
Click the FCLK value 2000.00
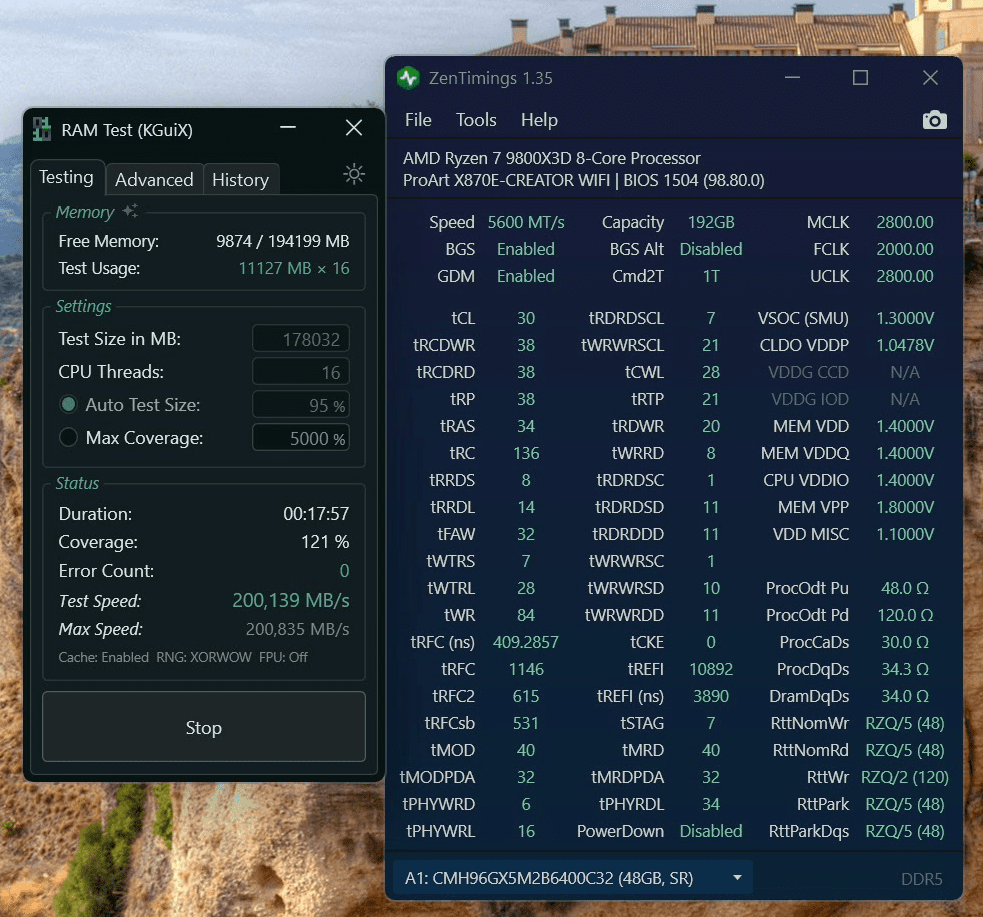pyautogui.click(x=905, y=249)
